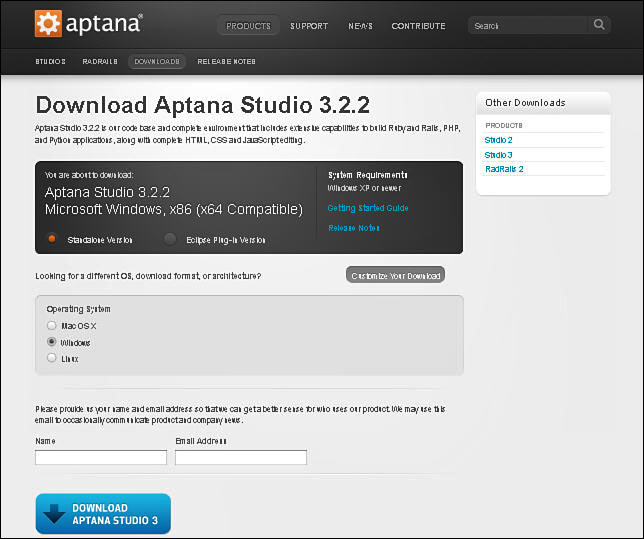Image resolution: width=644 pixels, height=539 pixels.
Task: Open the Release Notes sub-navigation tab
Action: tap(226, 61)
